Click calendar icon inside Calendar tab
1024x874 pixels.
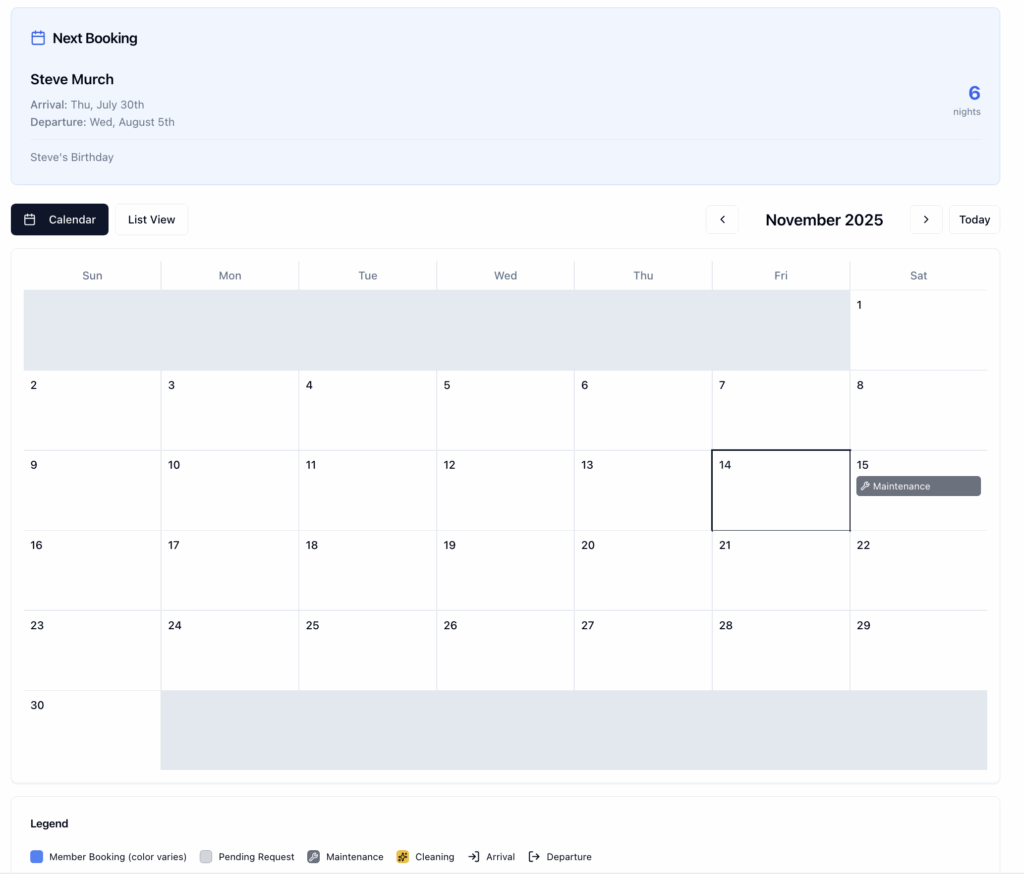pos(30,220)
